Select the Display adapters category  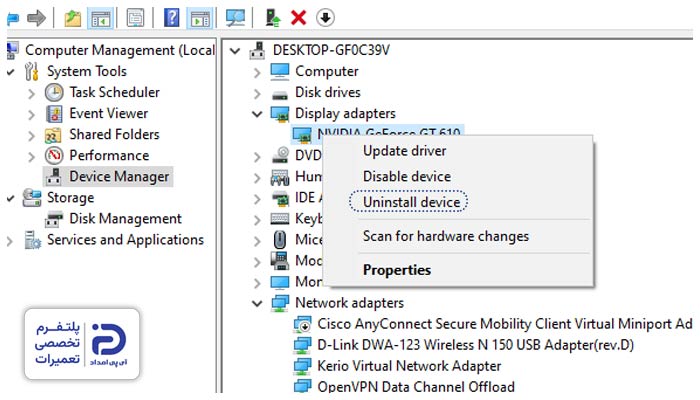[345, 113]
